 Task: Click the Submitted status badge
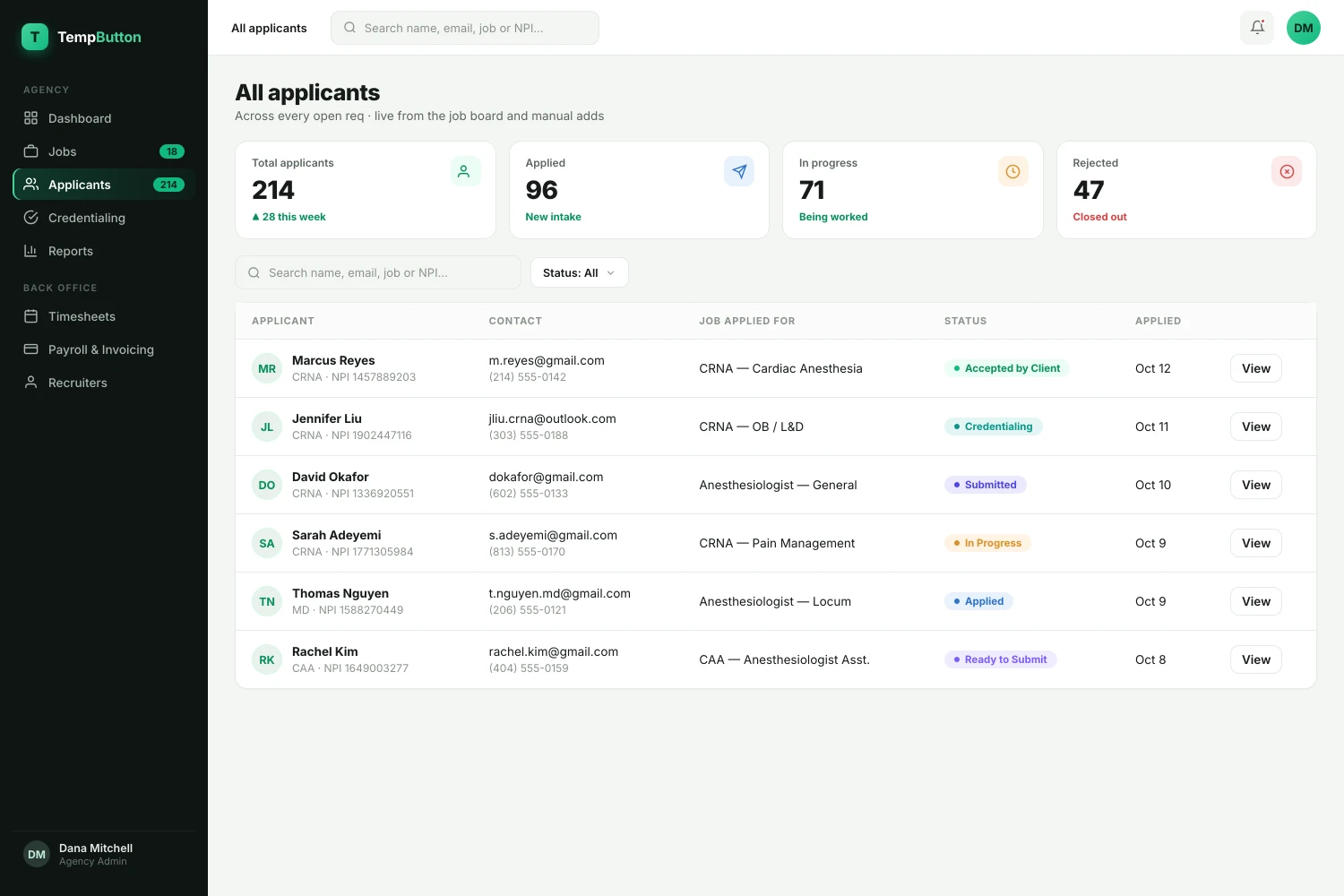pos(986,485)
